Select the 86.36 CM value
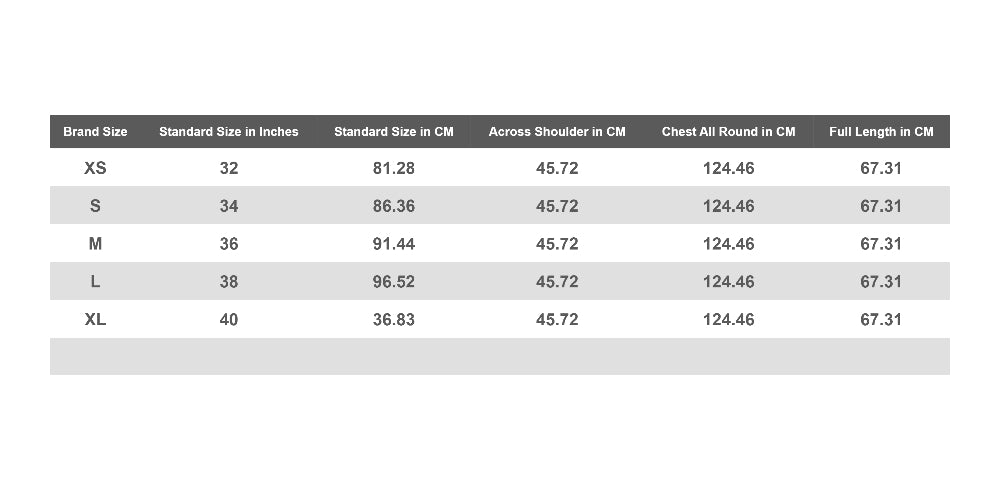Viewport: 1000px width, 490px height. [x=393, y=206]
